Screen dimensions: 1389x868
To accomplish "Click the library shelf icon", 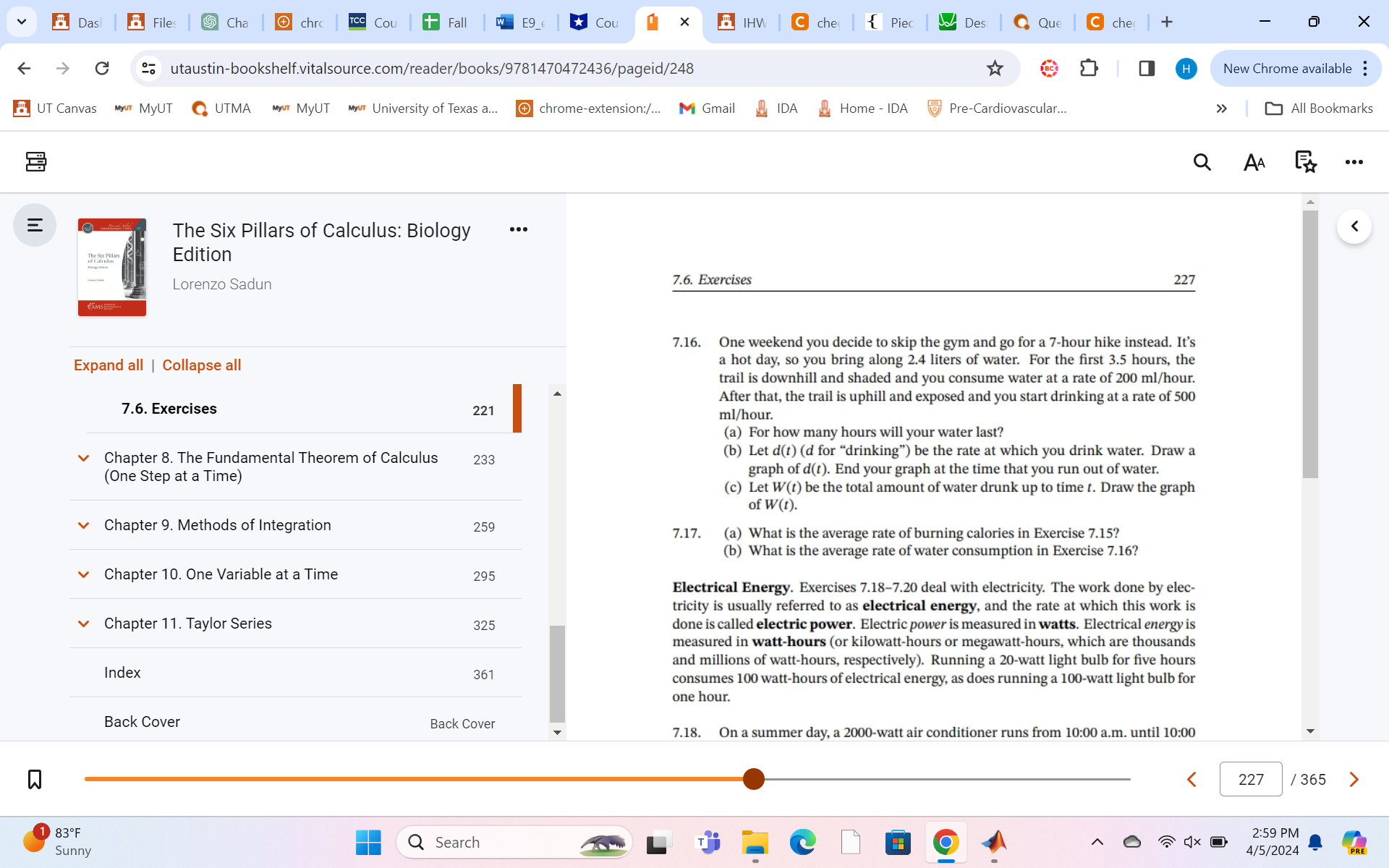I will click(x=35, y=161).
